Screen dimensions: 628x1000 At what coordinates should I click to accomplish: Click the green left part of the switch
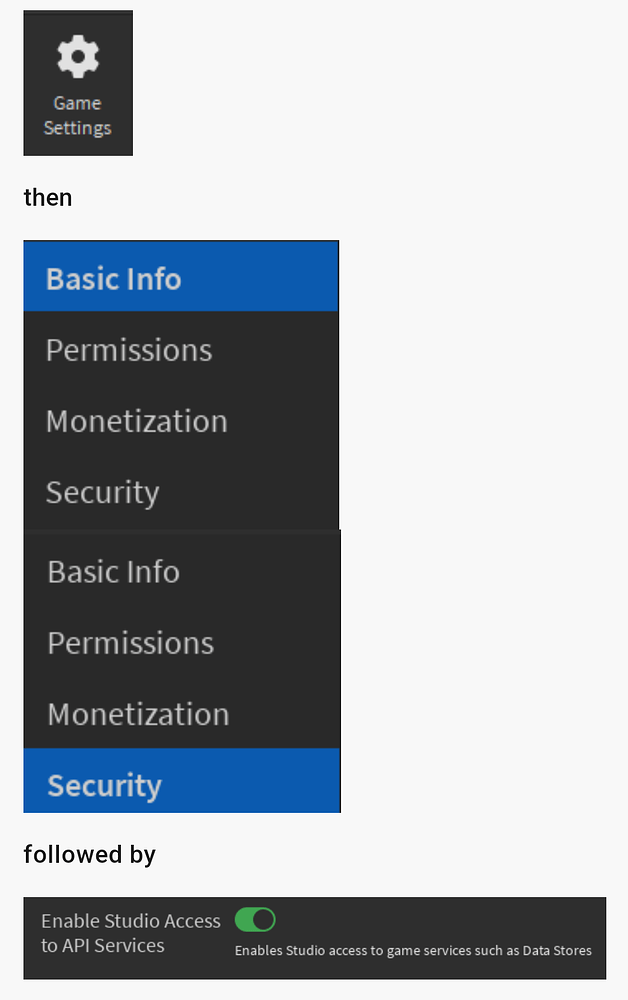coord(244,920)
